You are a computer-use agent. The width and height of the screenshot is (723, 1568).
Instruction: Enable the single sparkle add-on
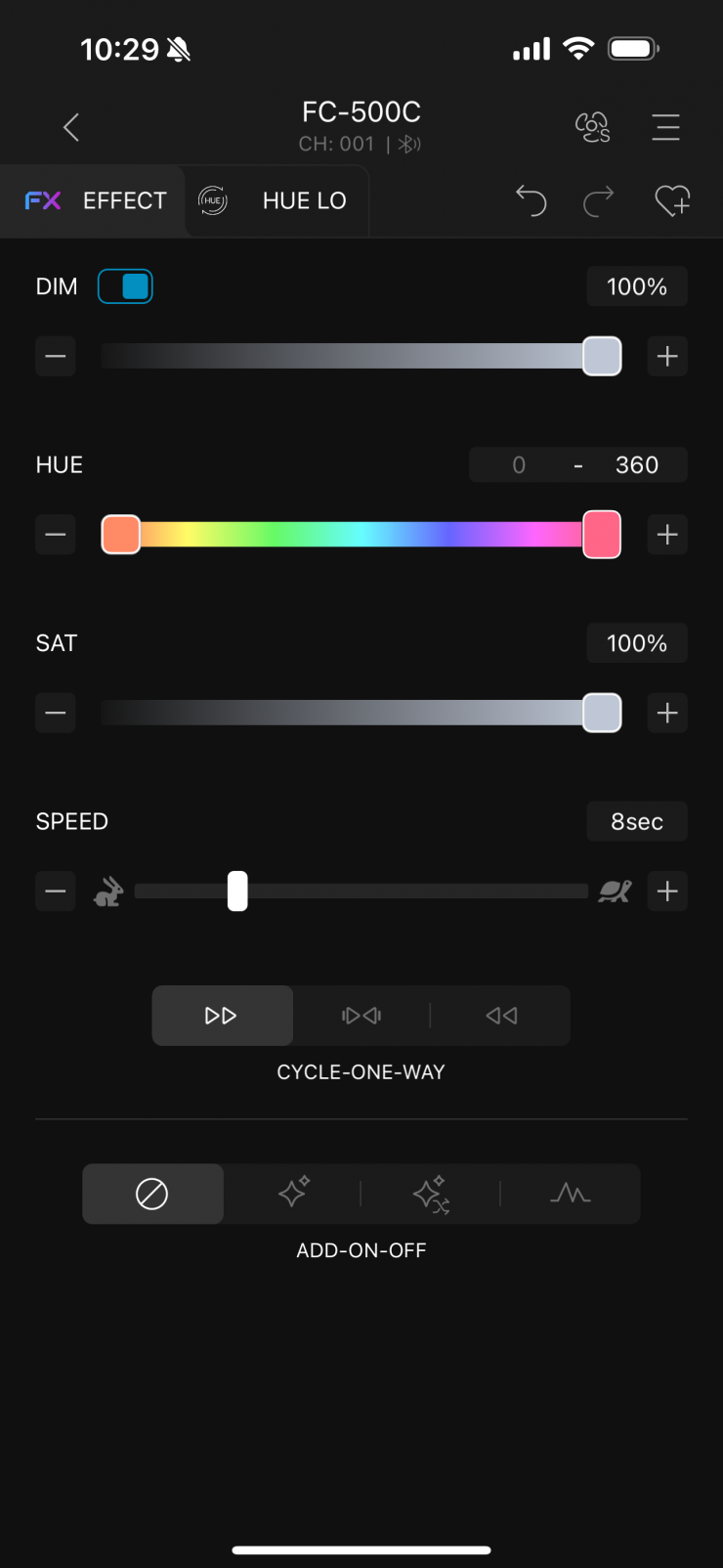click(293, 1194)
